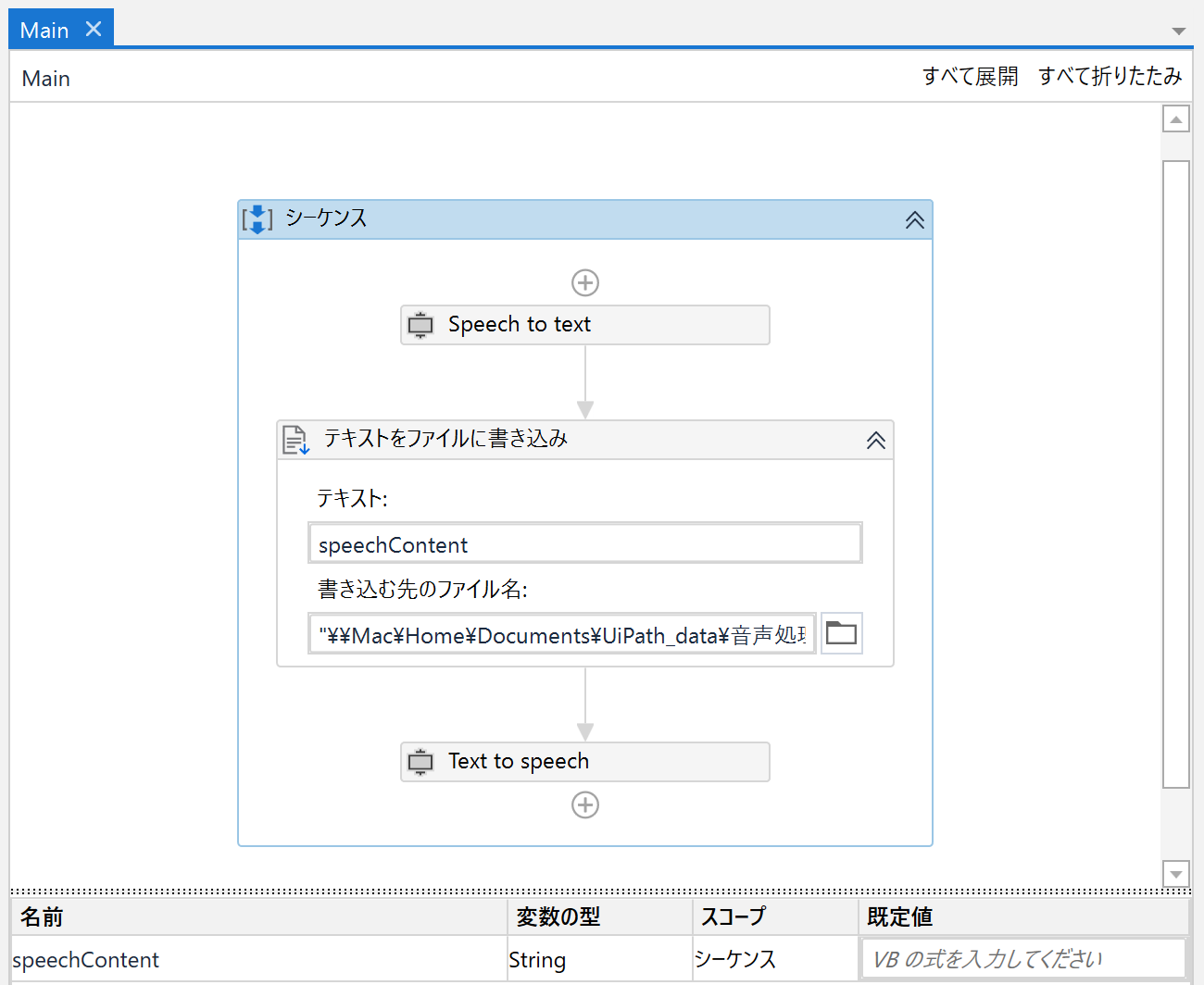This screenshot has width=1204, height=985.
Task: Click the Speech to text activity icon
Action: click(x=420, y=325)
